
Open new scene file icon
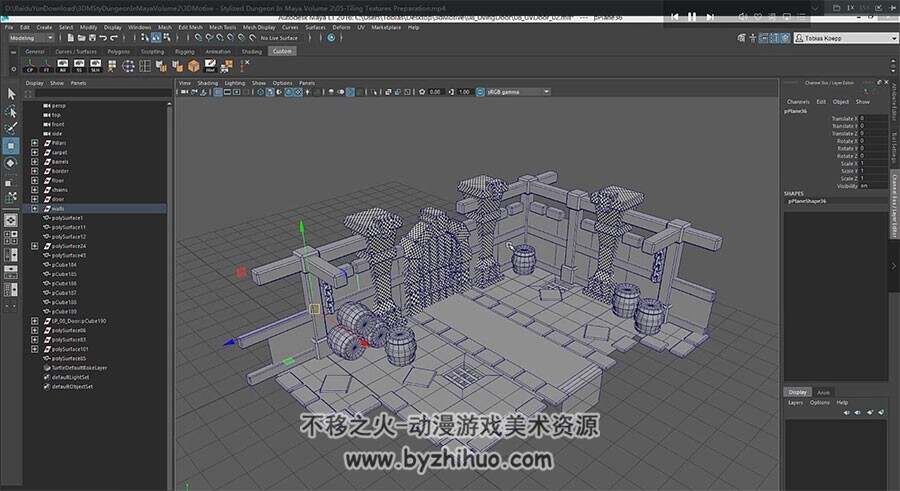[x=70, y=38]
